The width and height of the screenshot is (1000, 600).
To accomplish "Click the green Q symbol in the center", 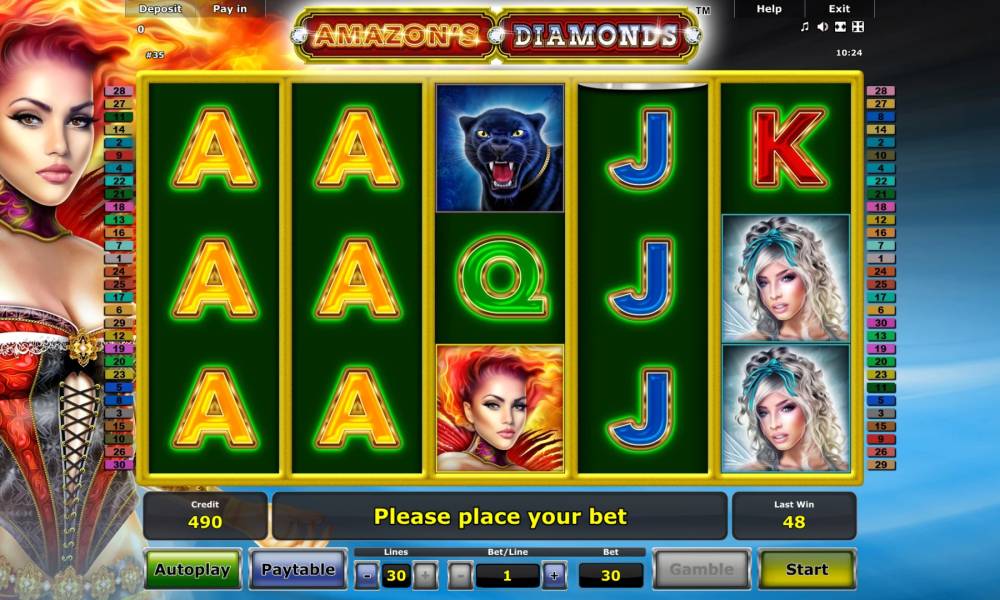I will (x=500, y=278).
